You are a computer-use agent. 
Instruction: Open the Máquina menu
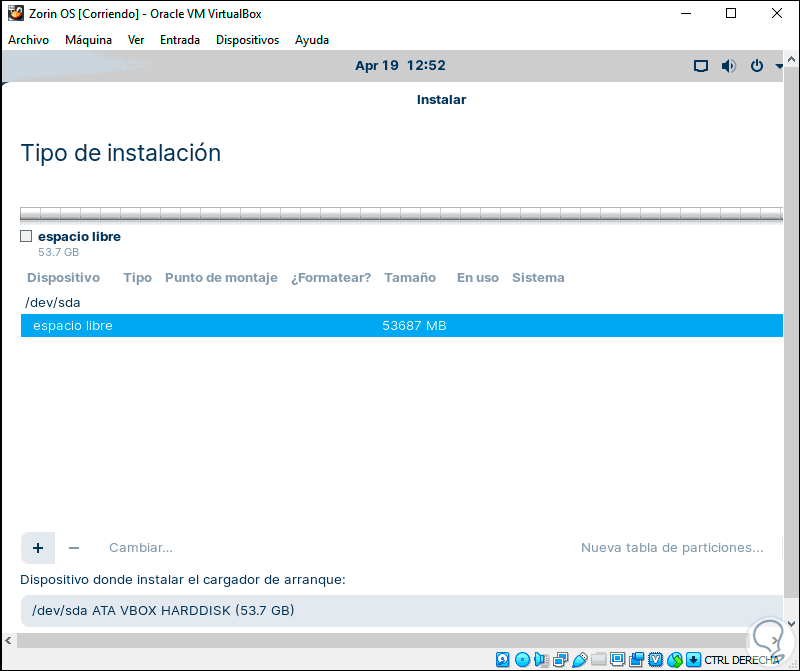pyautogui.click(x=88, y=40)
